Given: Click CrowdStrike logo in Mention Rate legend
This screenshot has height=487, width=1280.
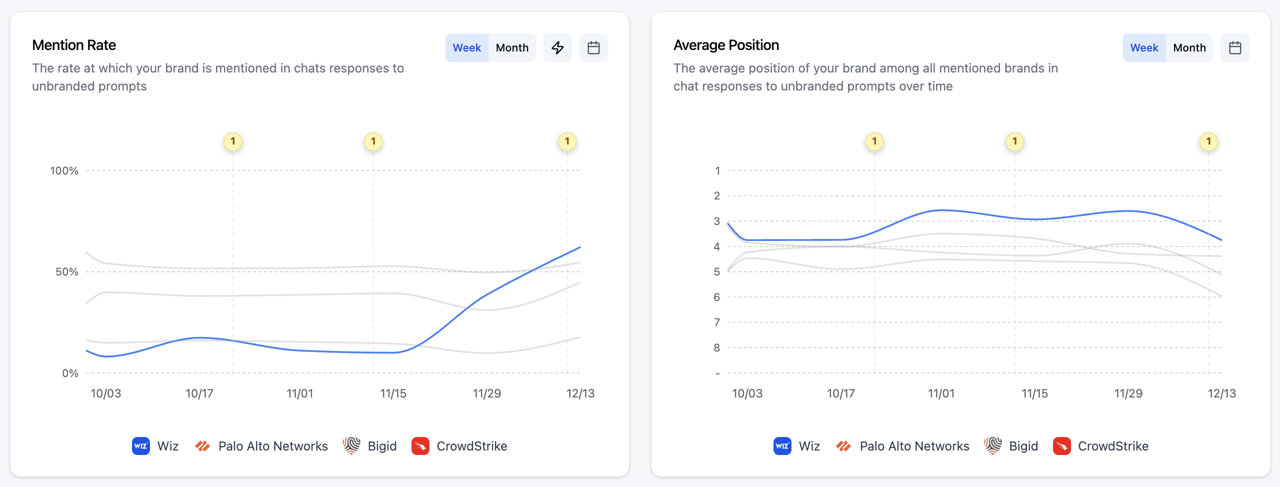Looking at the screenshot, I should (420, 446).
